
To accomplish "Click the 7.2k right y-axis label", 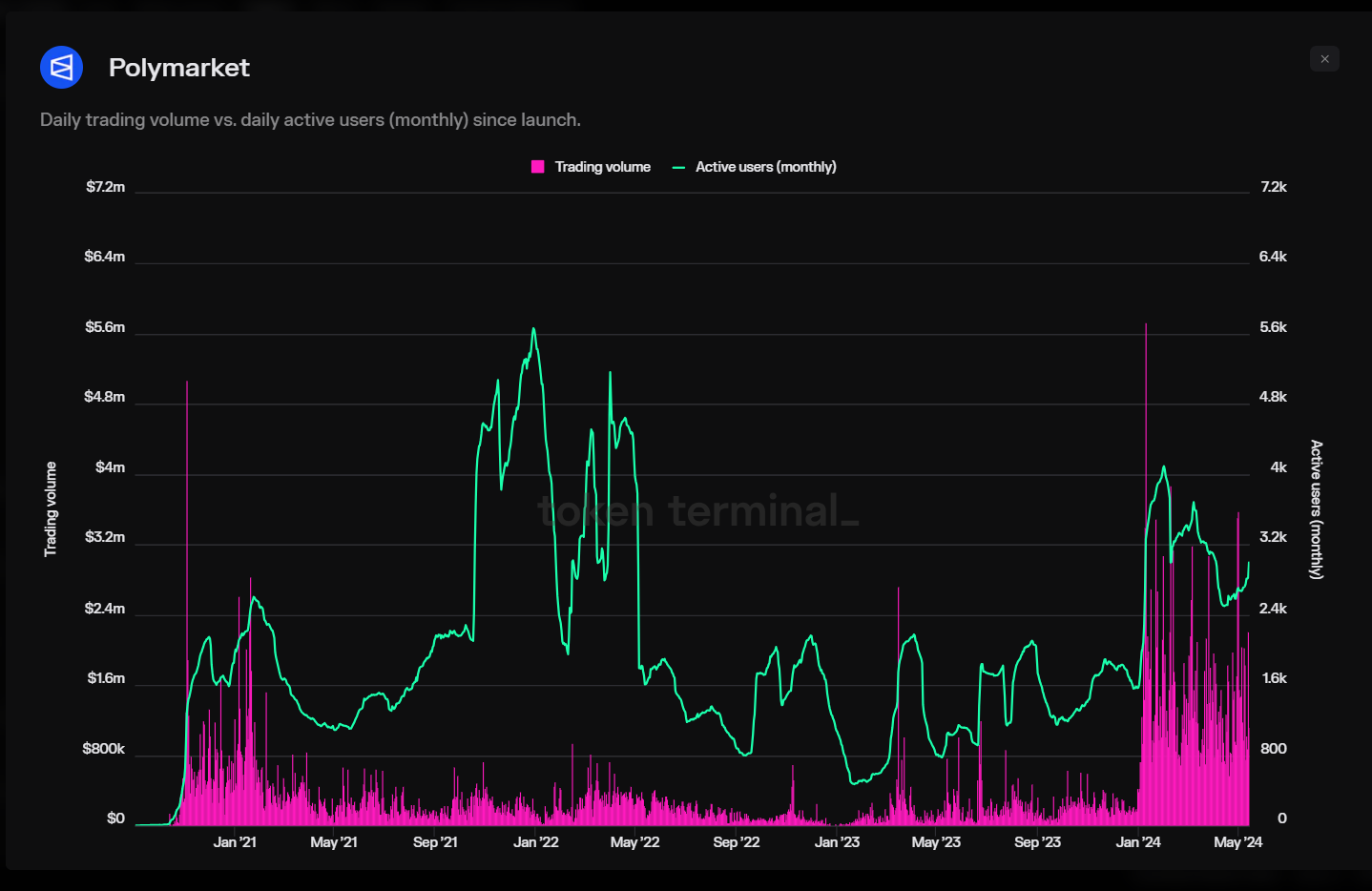I will tap(1273, 187).
